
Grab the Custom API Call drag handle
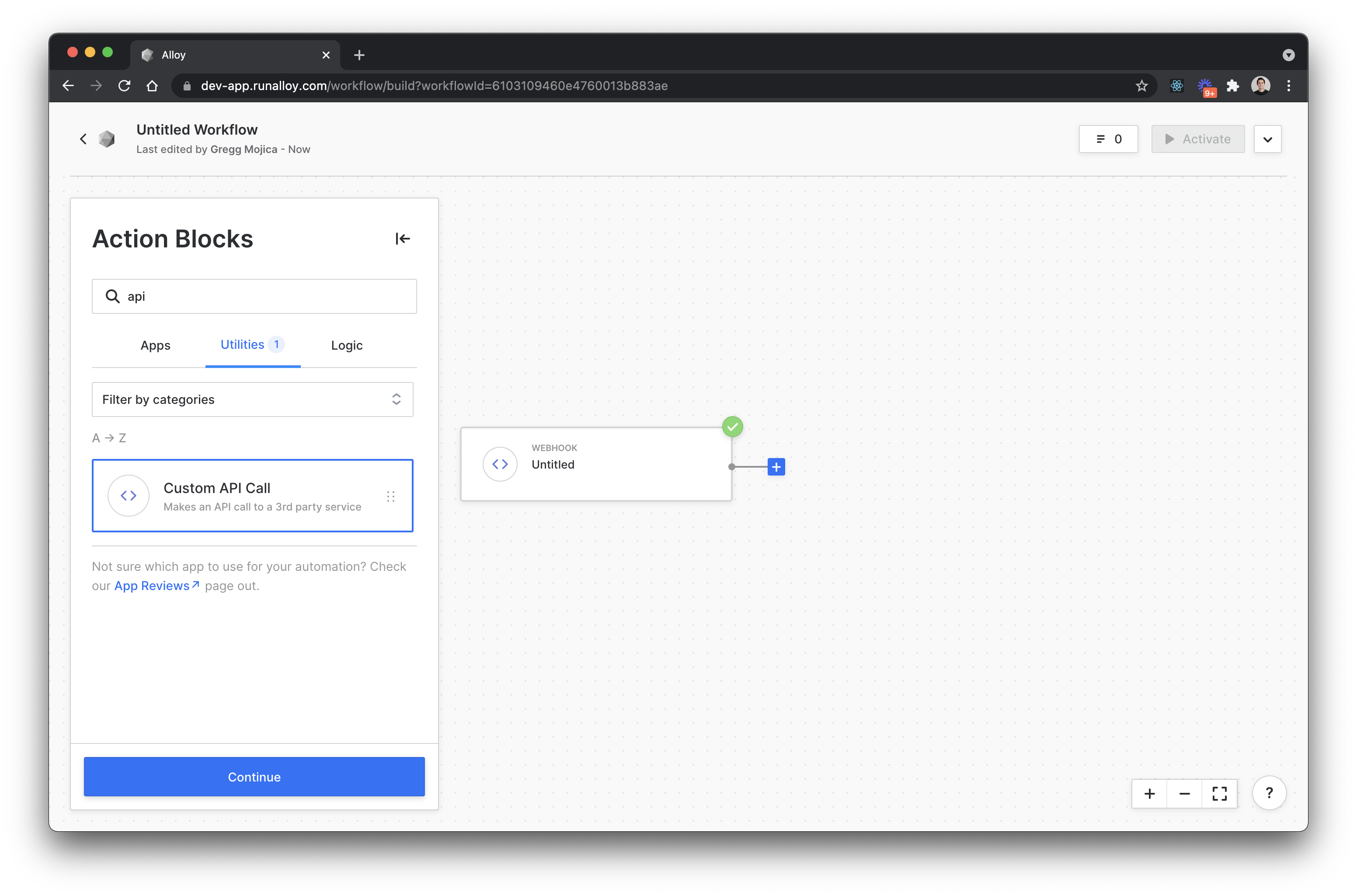pyautogui.click(x=391, y=496)
